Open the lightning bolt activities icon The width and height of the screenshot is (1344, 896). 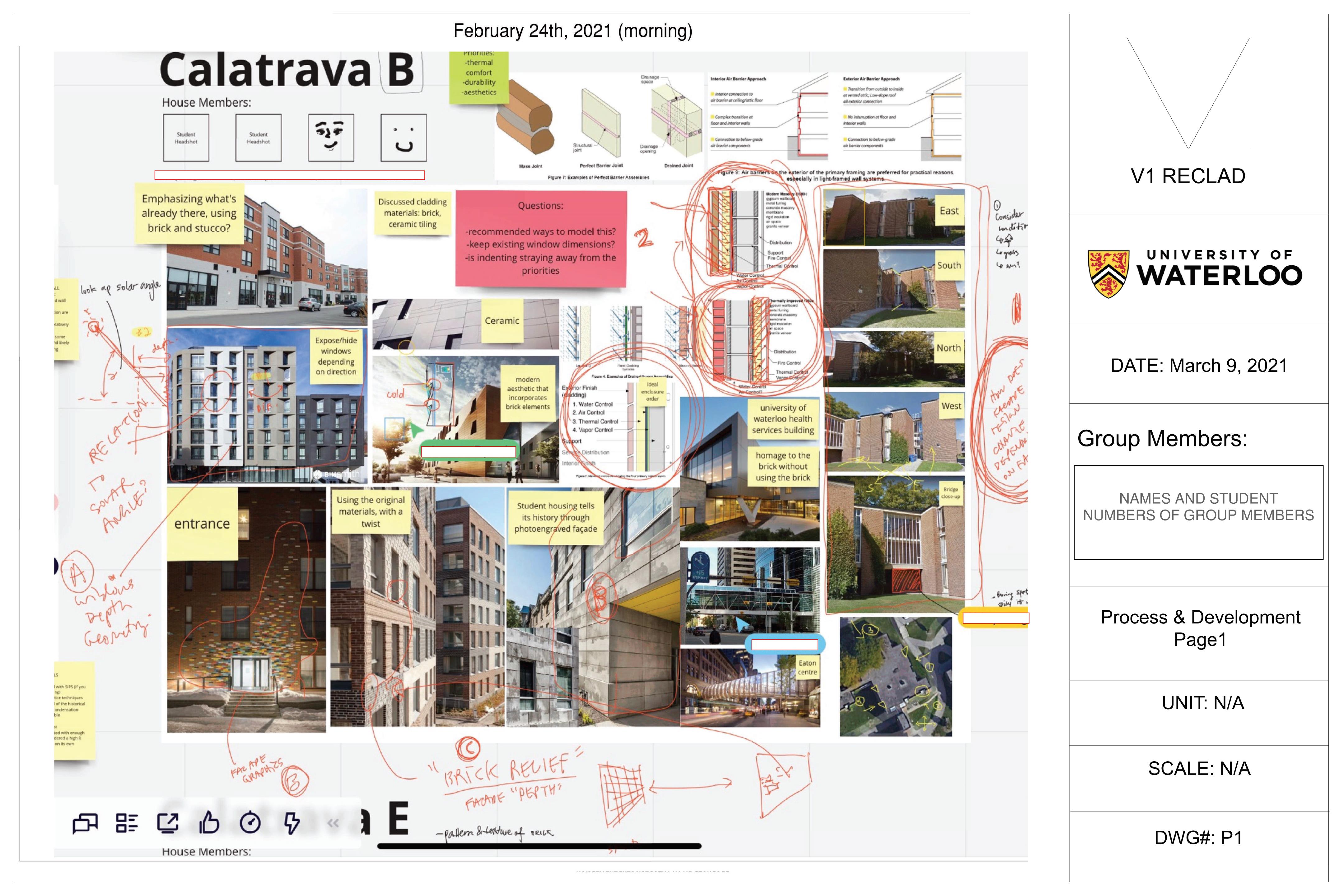click(x=292, y=823)
